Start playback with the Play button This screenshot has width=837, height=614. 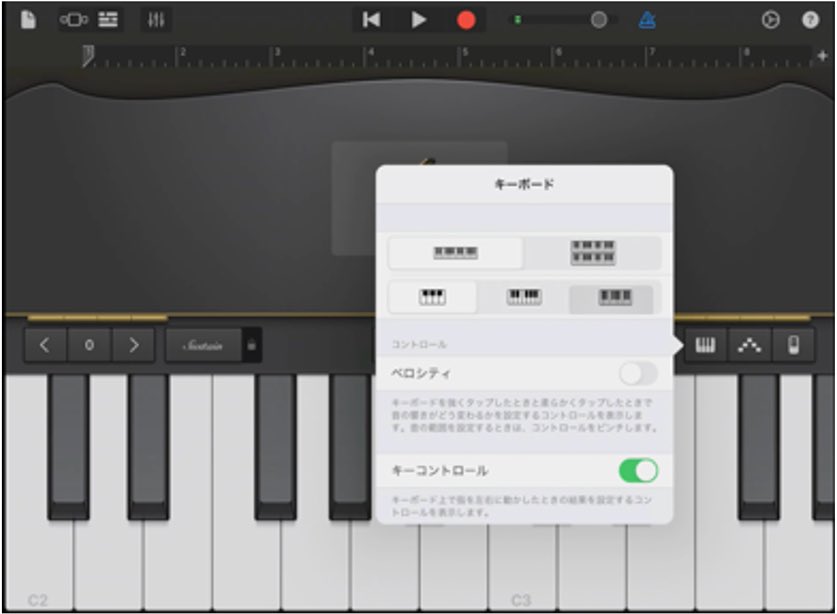tap(419, 20)
